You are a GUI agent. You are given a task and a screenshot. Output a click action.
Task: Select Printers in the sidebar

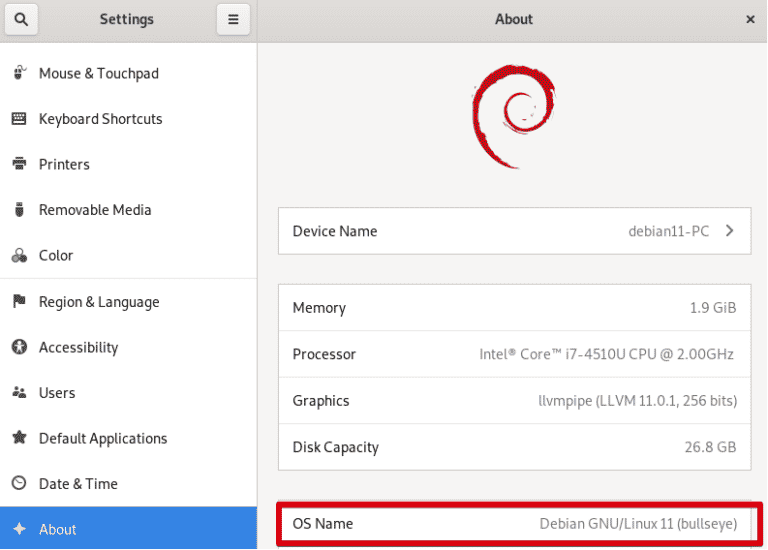(x=128, y=165)
